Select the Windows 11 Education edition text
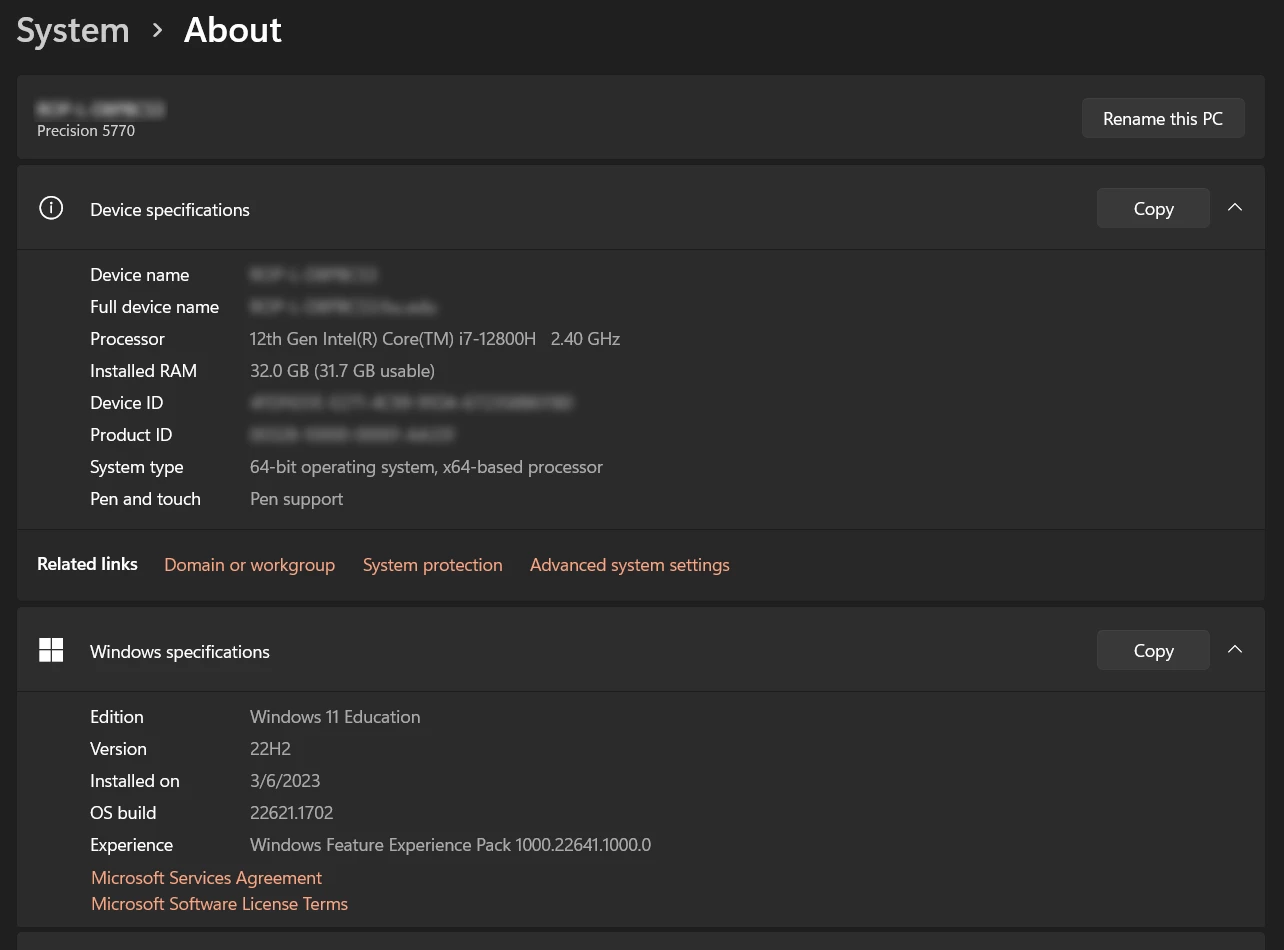Viewport: 1284px width, 950px height. pos(335,717)
